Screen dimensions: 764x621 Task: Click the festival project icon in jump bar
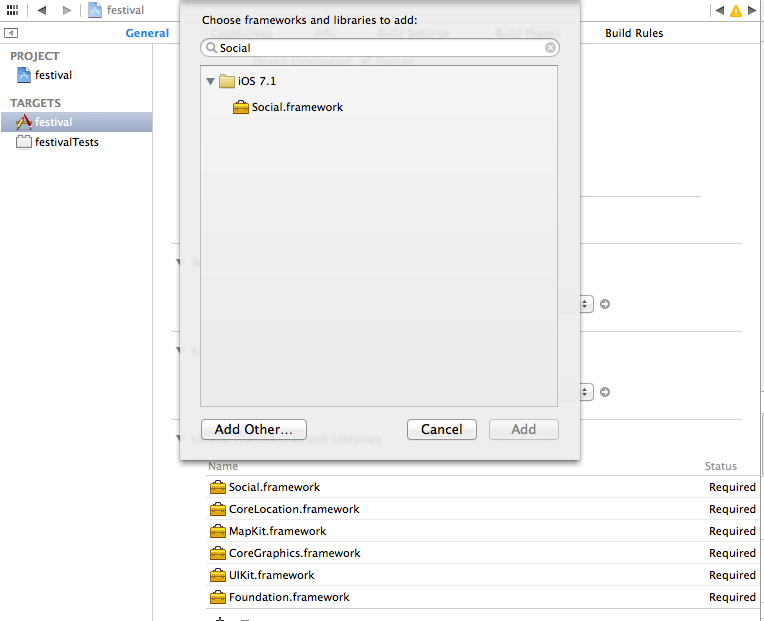coord(95,10)
